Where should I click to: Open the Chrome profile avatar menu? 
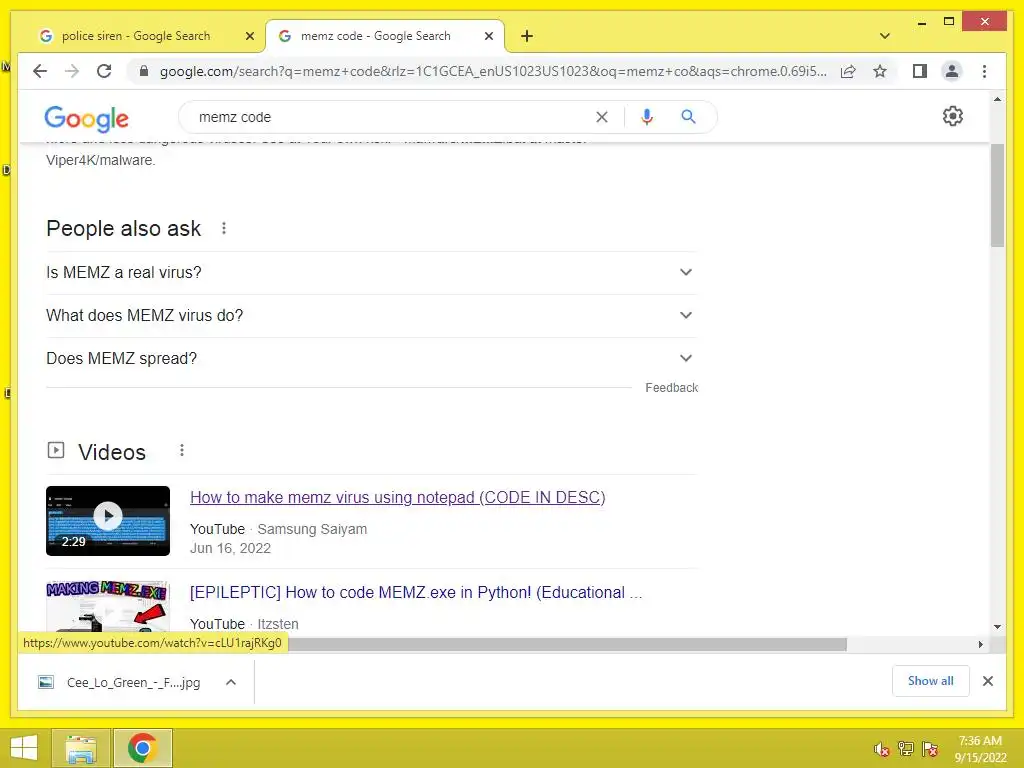coord(952,71)
